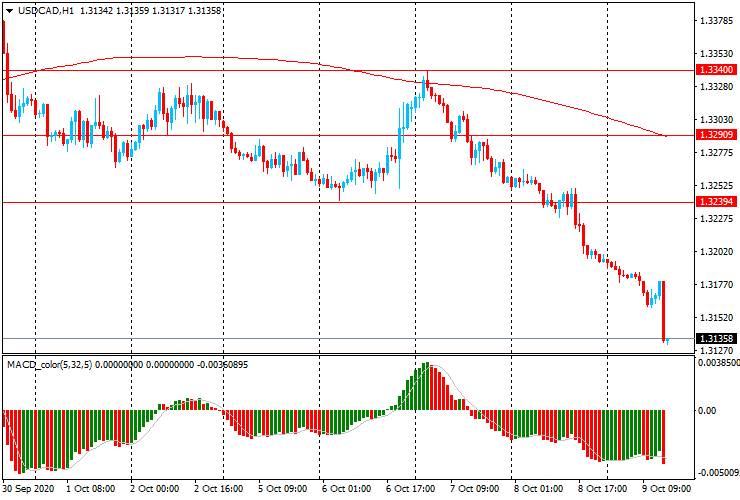Viewport: 740px width, 500px height.
Task: Click the 7 Oct 09:00 time label
Action: pyautogui.click(x=474, y=489)
